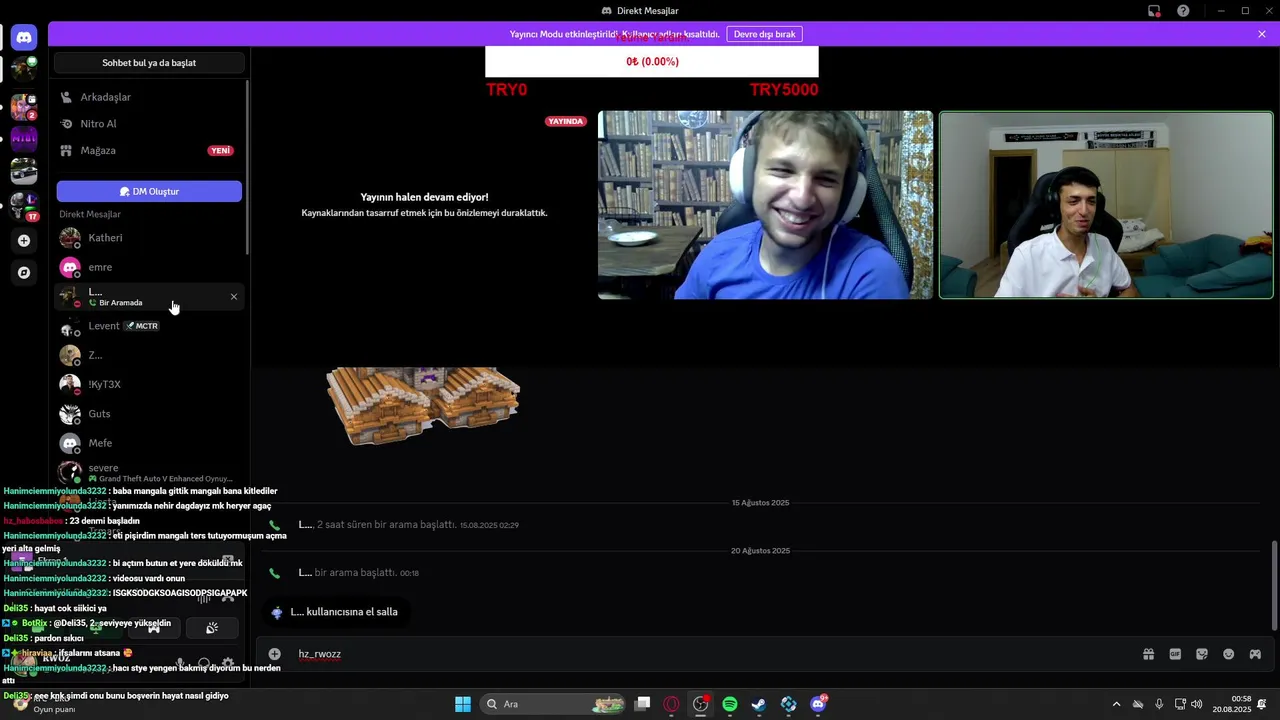Open DM with !KyT3X

coord(149,384)
